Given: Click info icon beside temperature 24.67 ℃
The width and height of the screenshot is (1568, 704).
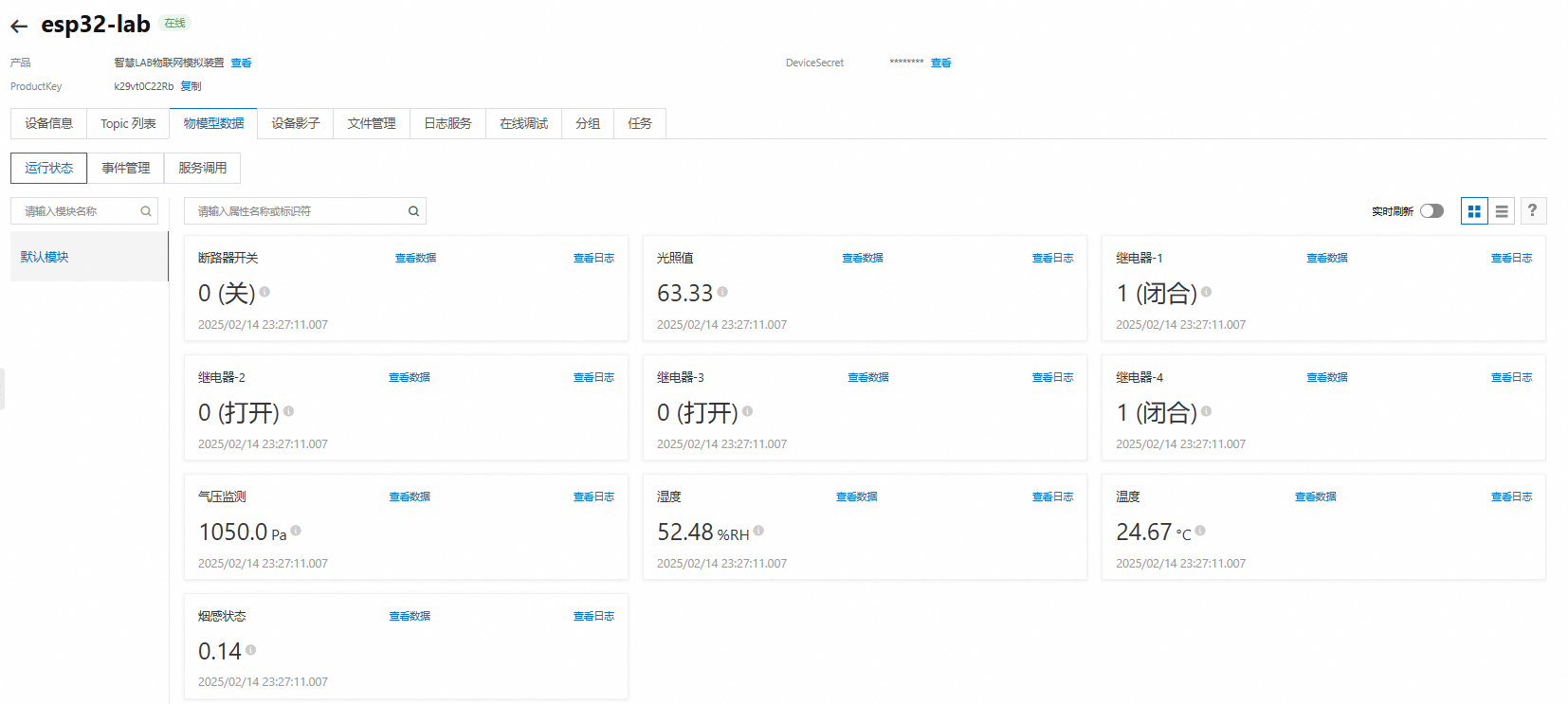Looking at the screenshot, I should [1200, 531].
